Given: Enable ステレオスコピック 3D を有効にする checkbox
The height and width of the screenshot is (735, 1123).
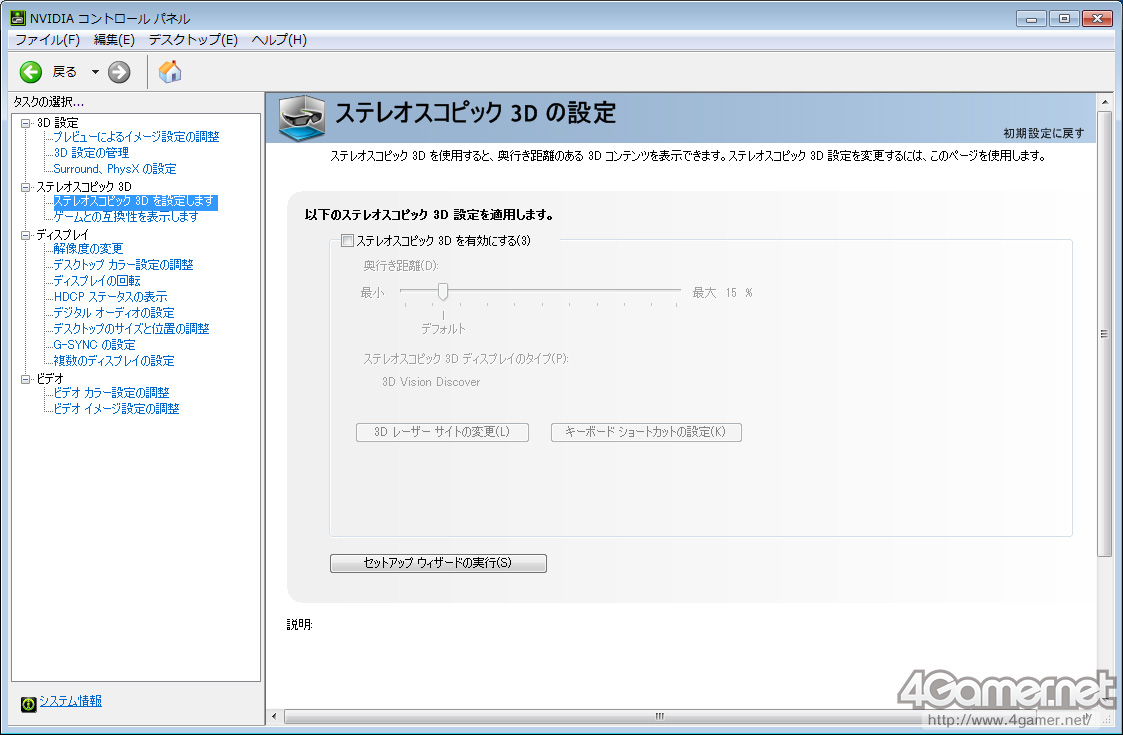Looking at the screenshot, I should tap(347, 241).
